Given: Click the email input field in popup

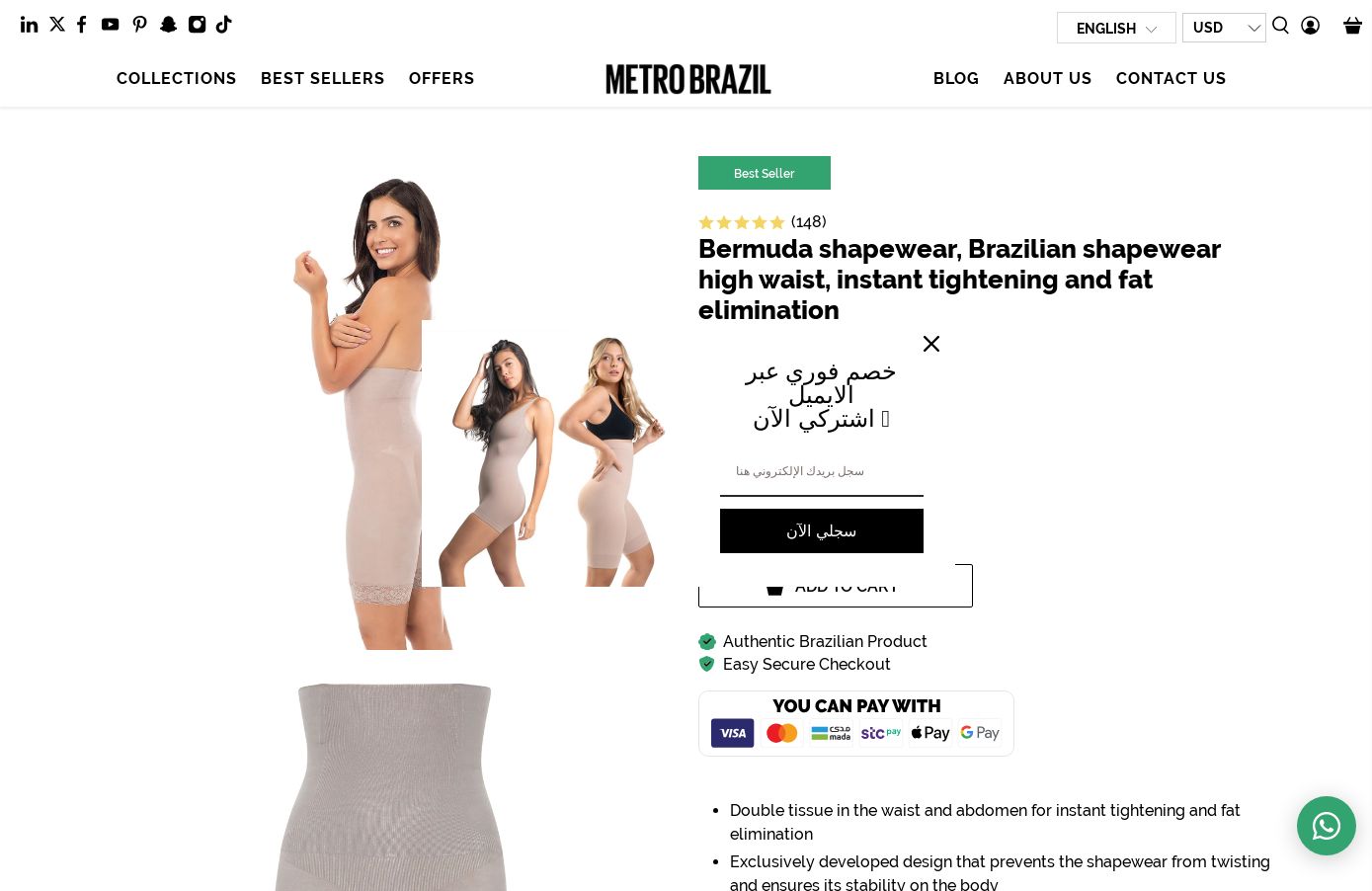Looking at the screenshot, I should 822,472.
